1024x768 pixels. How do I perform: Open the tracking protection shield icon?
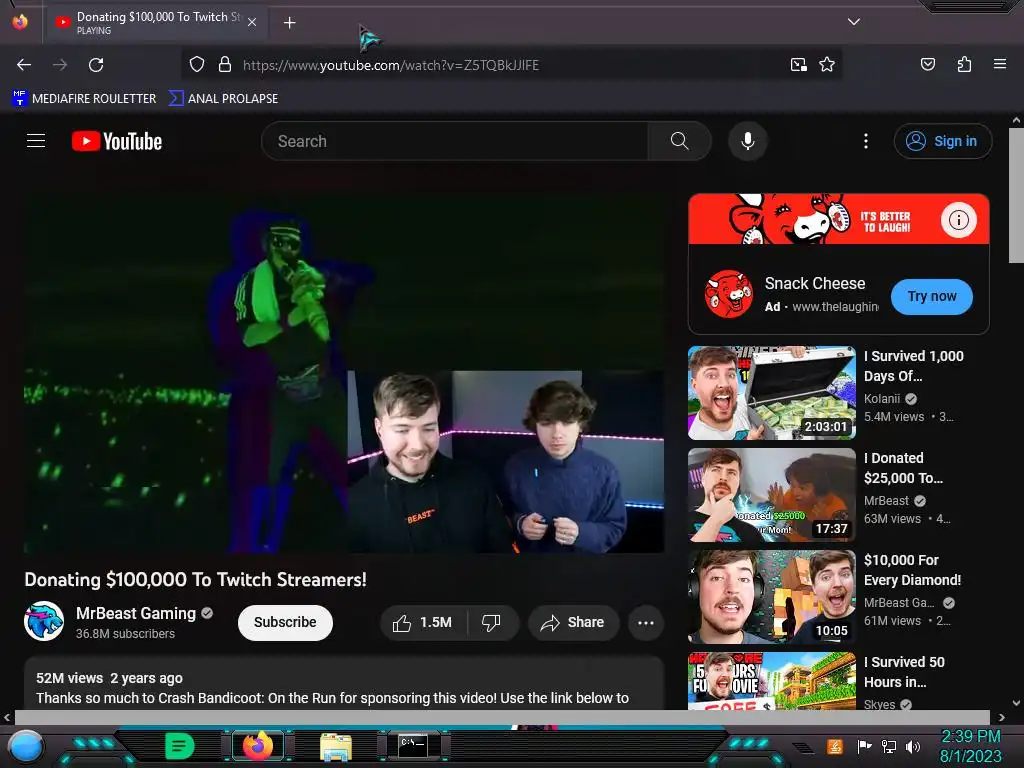tap(197, 65)
